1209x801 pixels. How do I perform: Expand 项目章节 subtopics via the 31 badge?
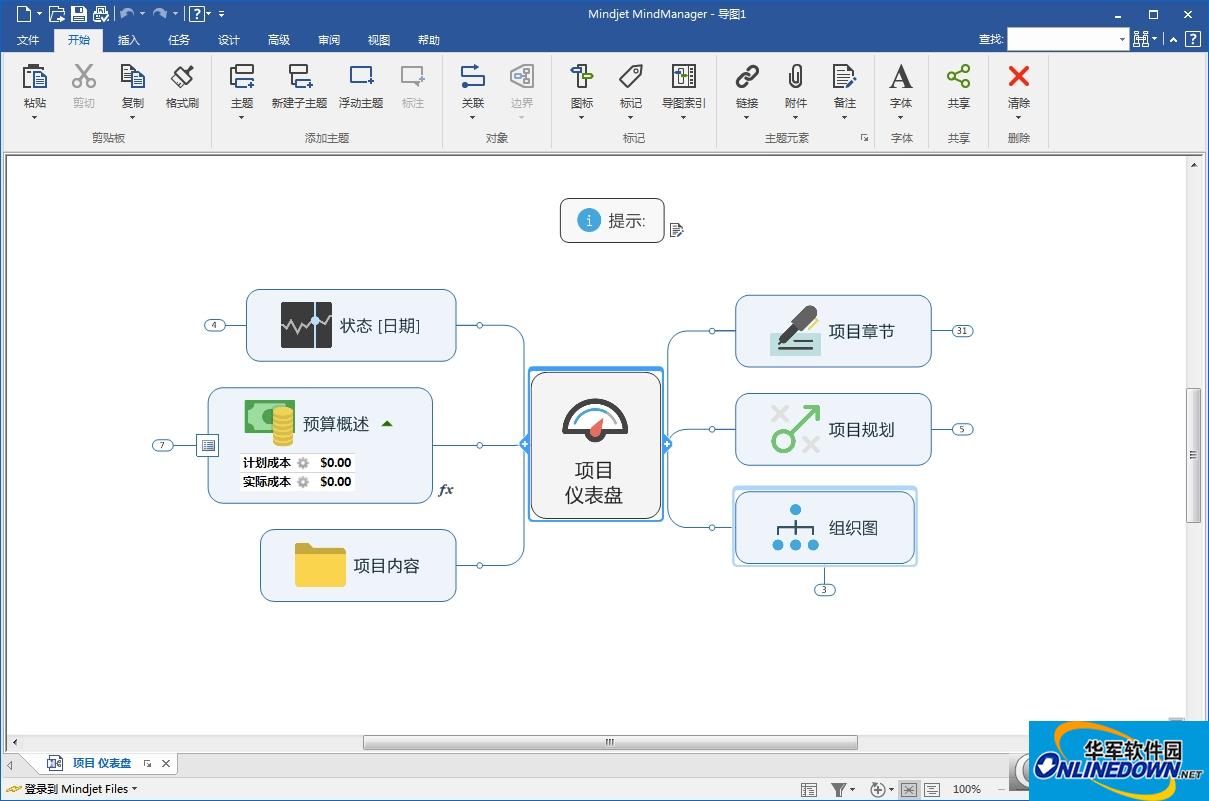tap(962, 331)
